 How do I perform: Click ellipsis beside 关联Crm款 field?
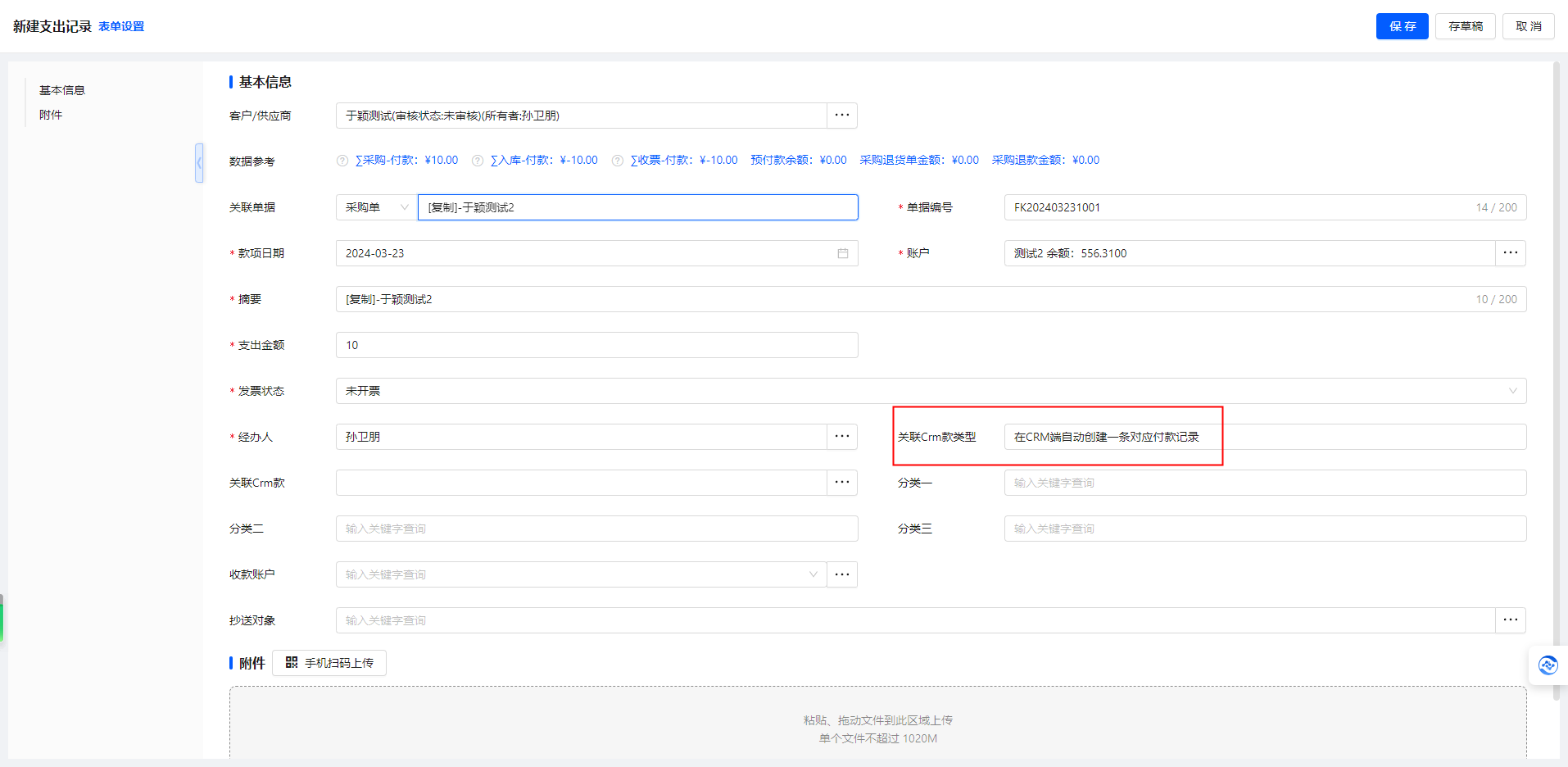[841, 483]
